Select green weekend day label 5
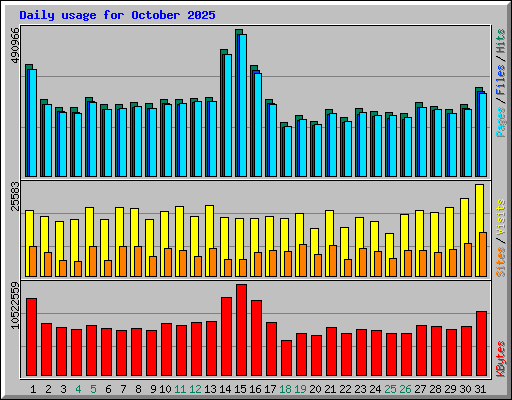The width and height of the screenshot is (512, 400). 93,389
